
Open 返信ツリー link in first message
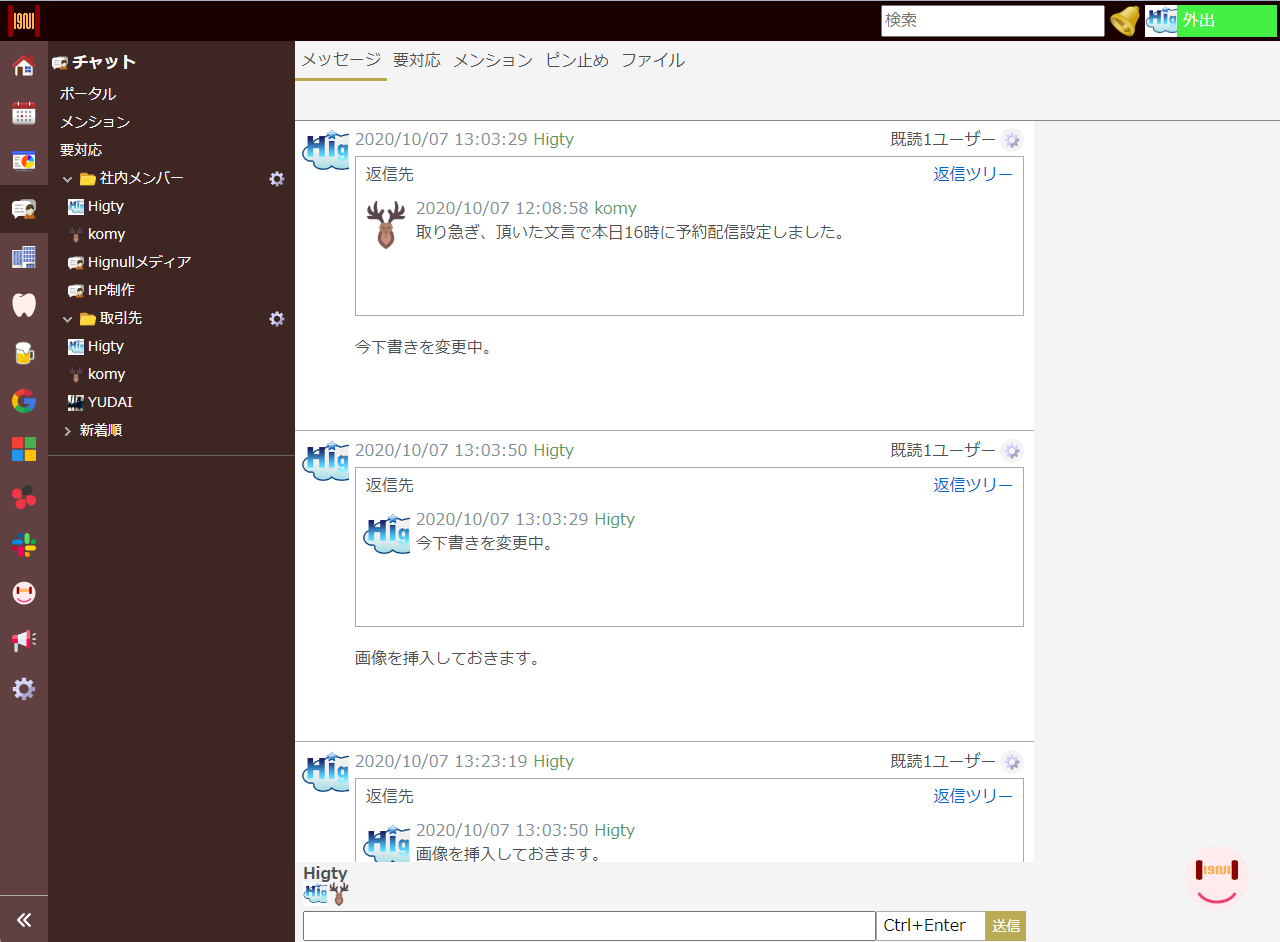pos(973,174)
